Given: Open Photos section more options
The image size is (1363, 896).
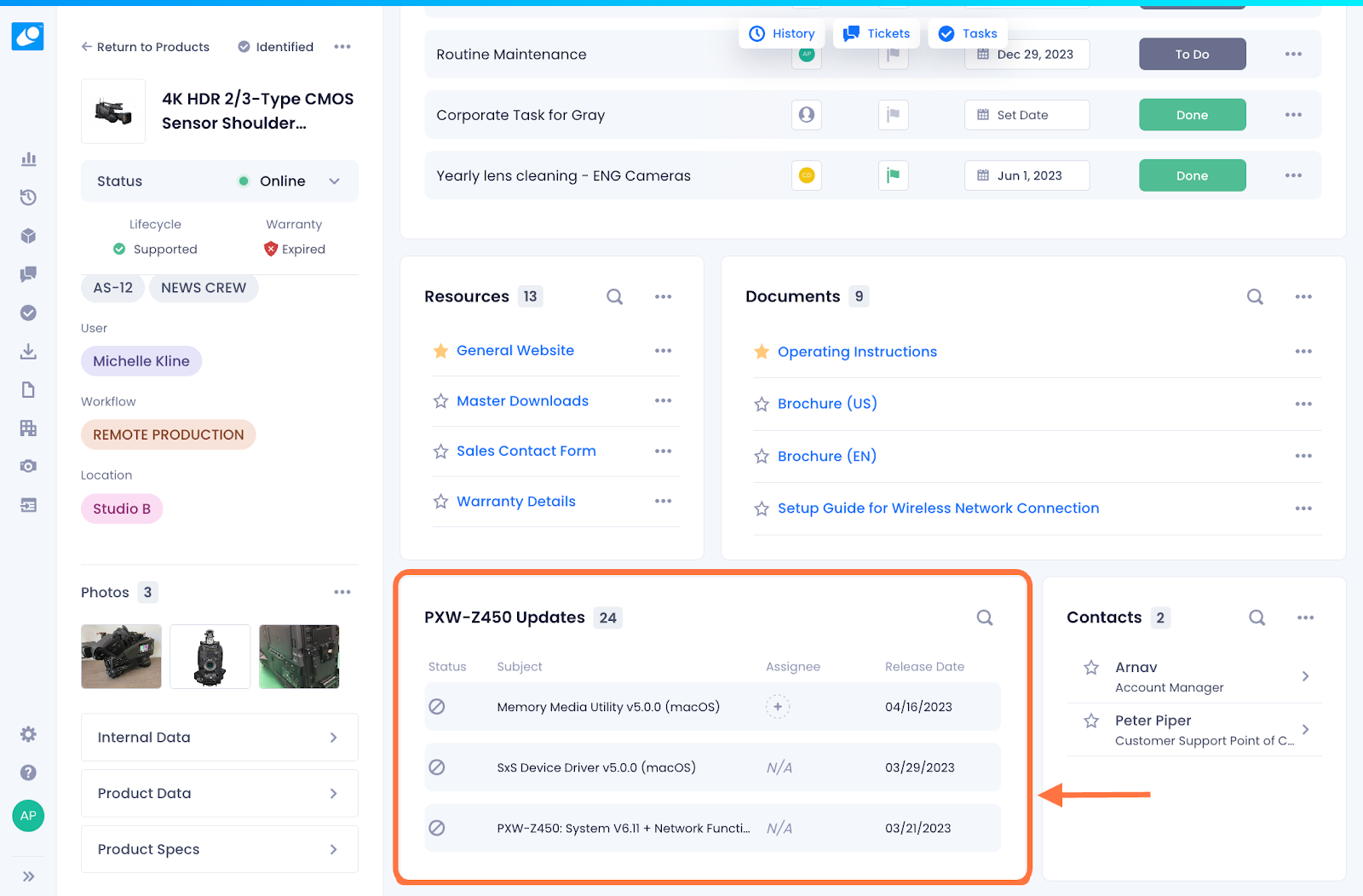Looking at the screenshot, I should point(342,592).
